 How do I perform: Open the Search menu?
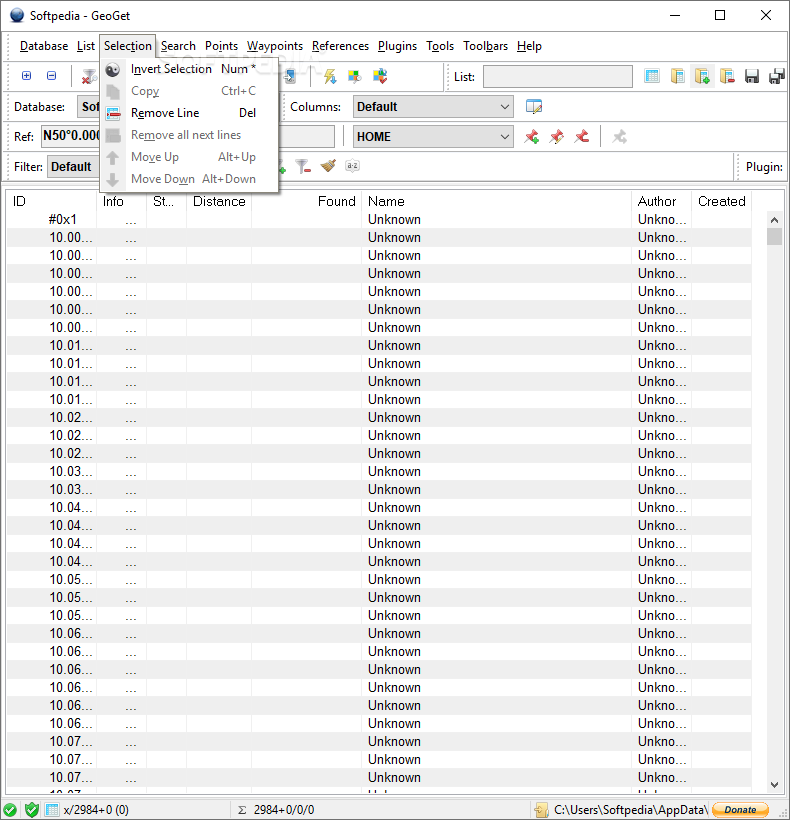point(178,46)
